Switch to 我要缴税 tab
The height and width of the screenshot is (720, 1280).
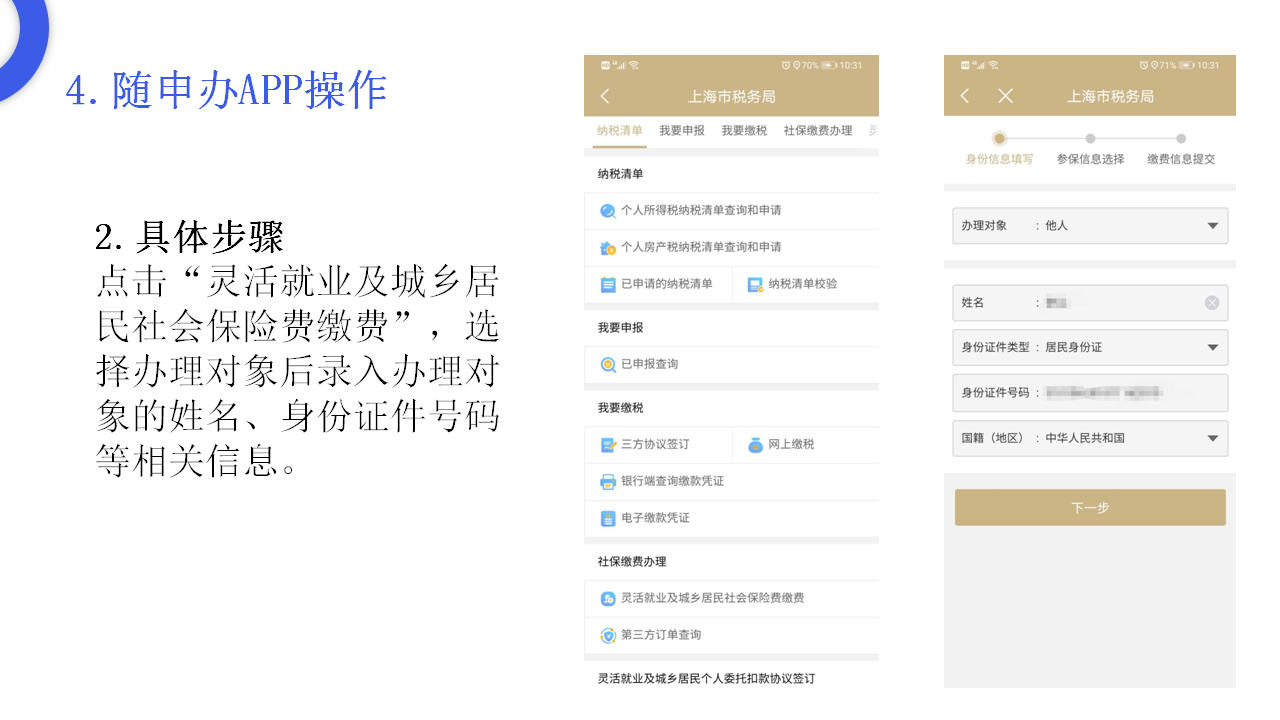tap(744, 131)
